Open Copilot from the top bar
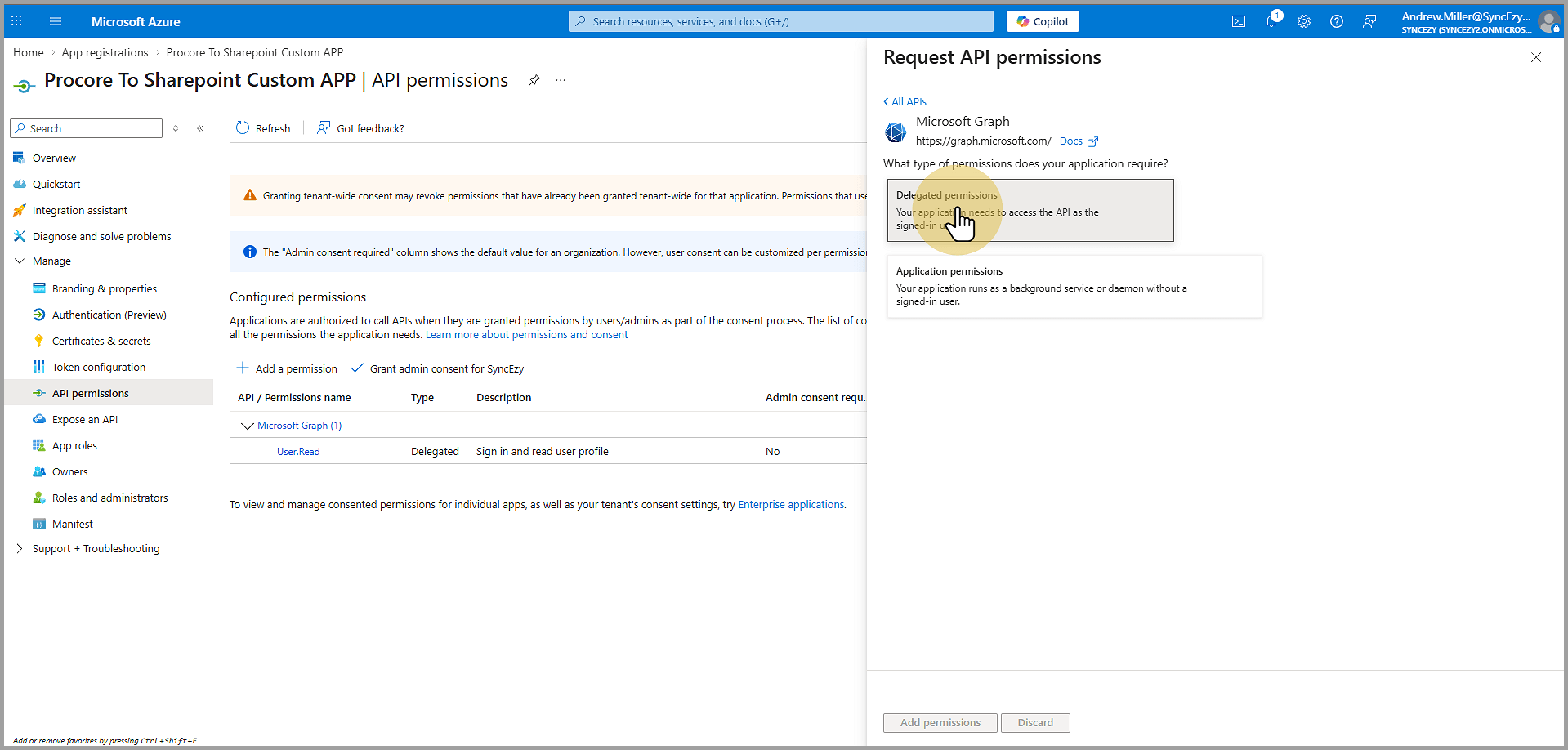This screenshot has height=750, width=1568. point(1043,21)
